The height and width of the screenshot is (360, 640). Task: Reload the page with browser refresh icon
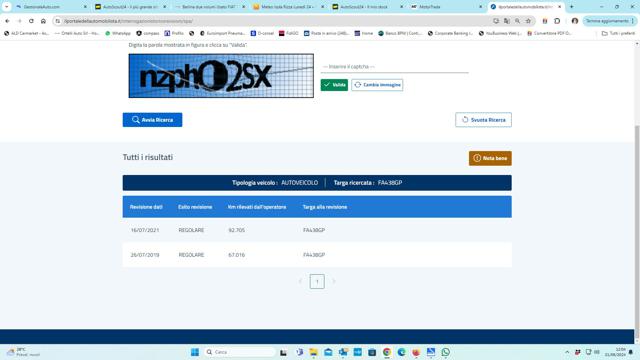31,21
